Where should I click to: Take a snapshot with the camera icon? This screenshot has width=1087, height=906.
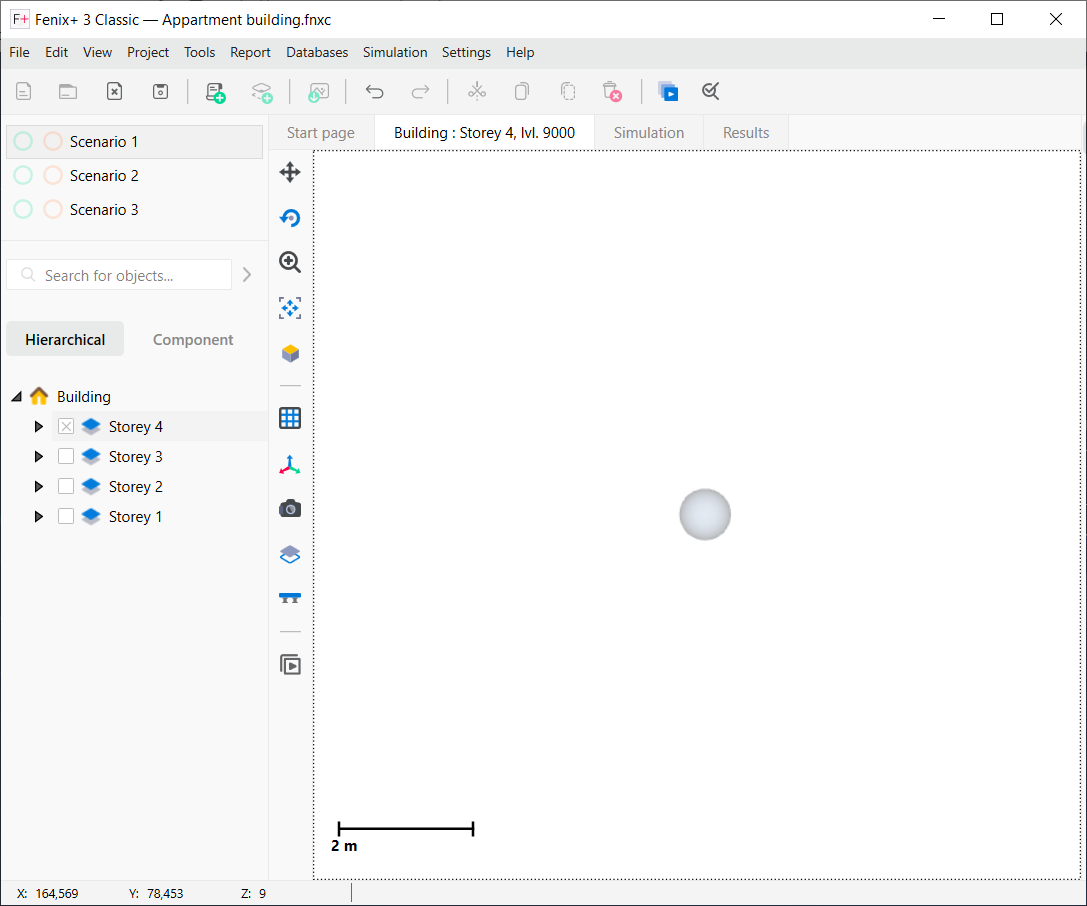click(x=290, y=508)
